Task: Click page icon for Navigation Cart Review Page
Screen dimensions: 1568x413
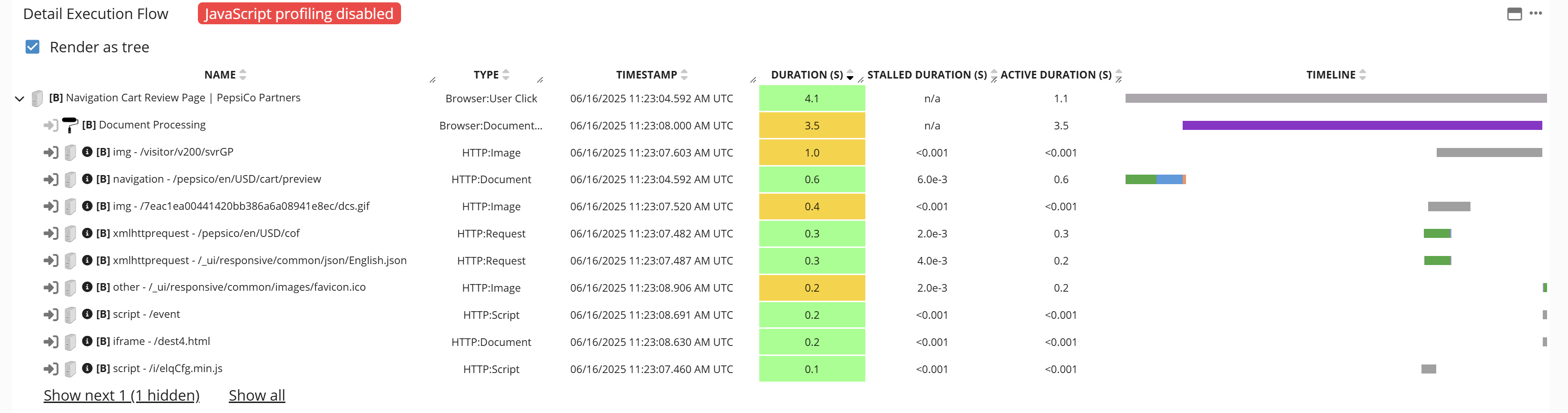Action: click(x=37, y=98)
